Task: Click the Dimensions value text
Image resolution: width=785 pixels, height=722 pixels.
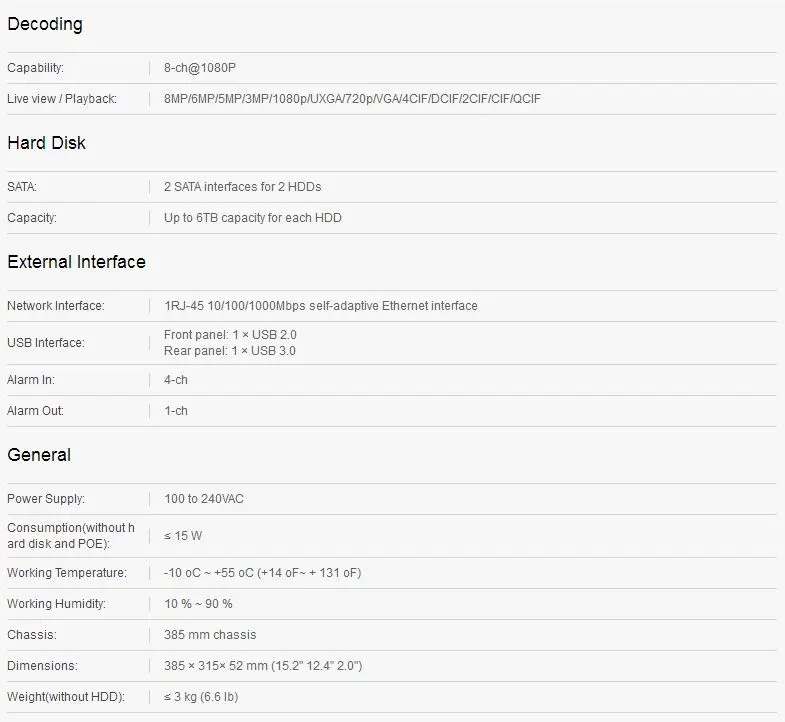Action: [x=263, y=665]
